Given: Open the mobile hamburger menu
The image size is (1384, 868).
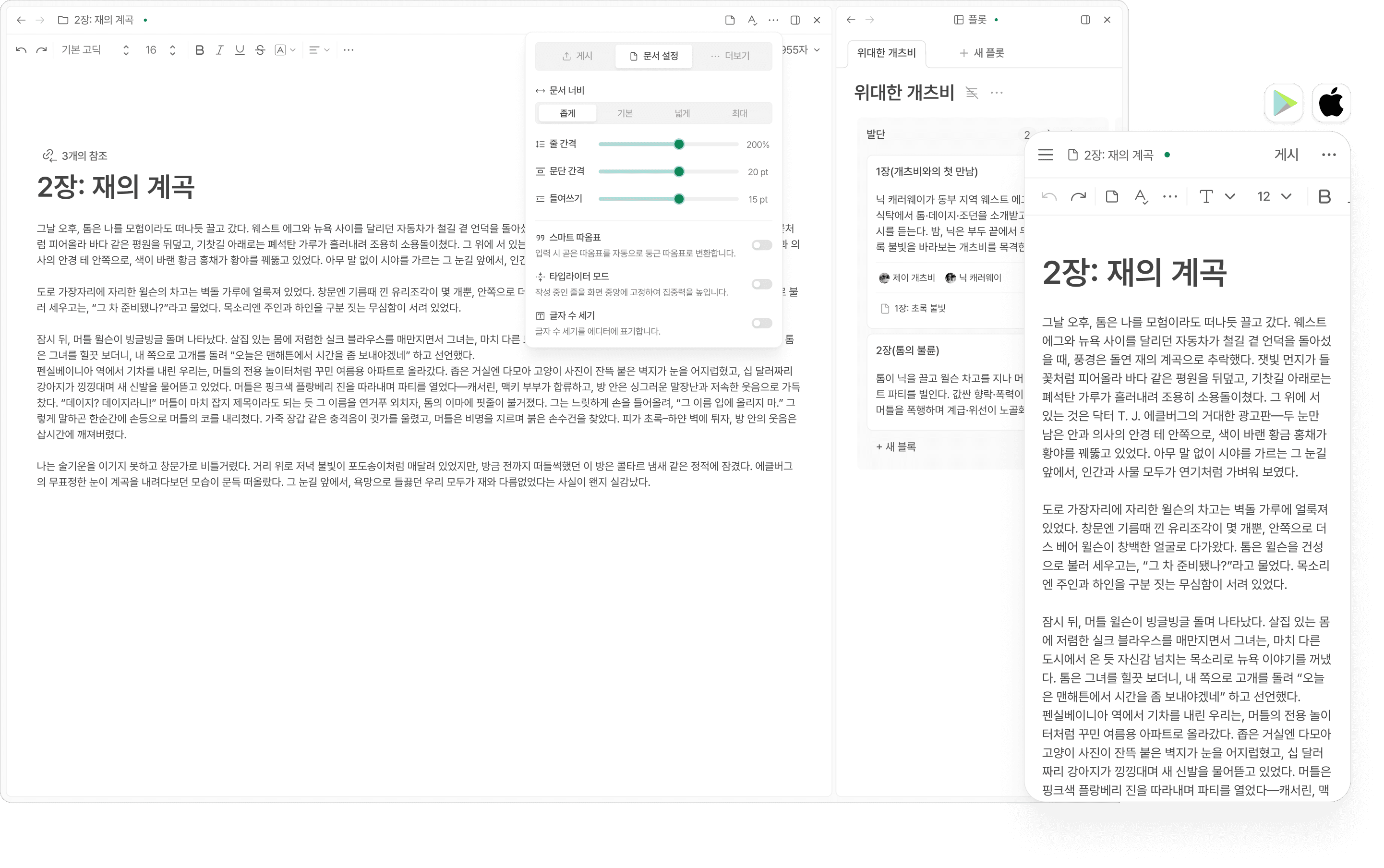Looking at the screenshot, I should tap(1045, 155).
